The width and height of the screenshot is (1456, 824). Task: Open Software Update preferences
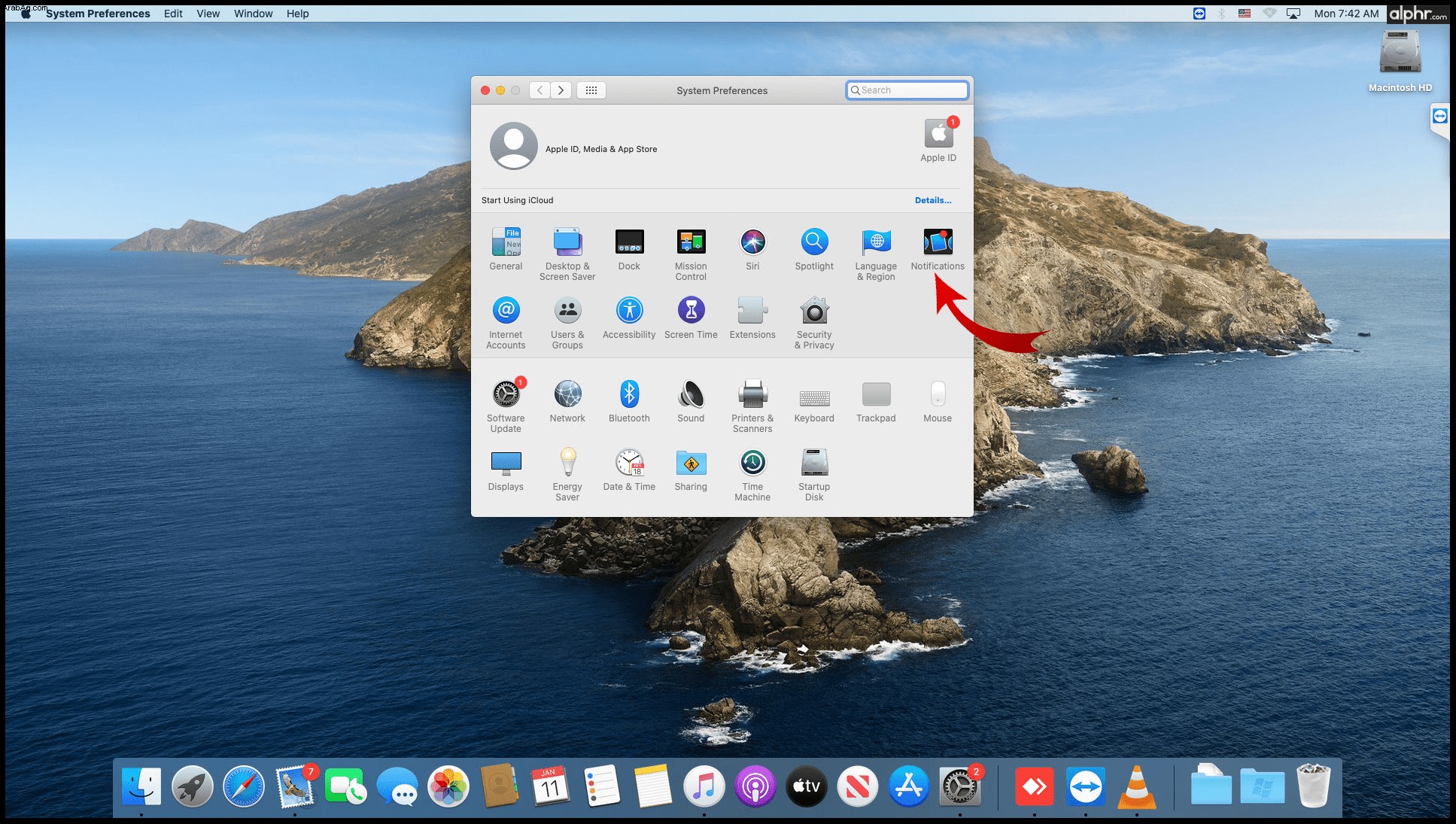506,406
